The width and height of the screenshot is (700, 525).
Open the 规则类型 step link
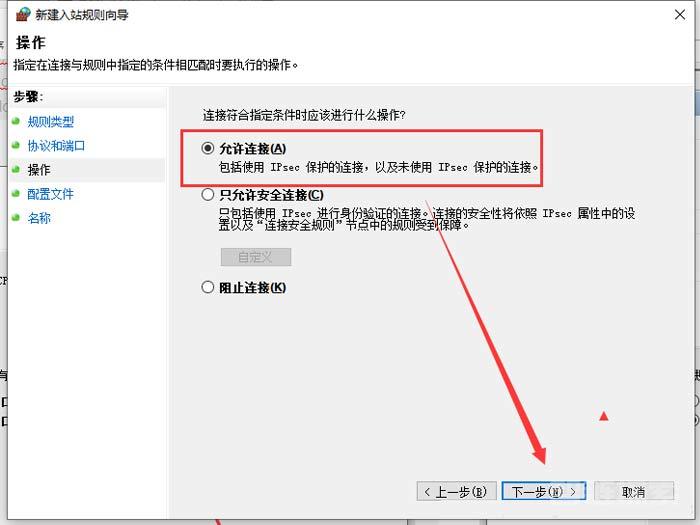(x=50, y=121)
